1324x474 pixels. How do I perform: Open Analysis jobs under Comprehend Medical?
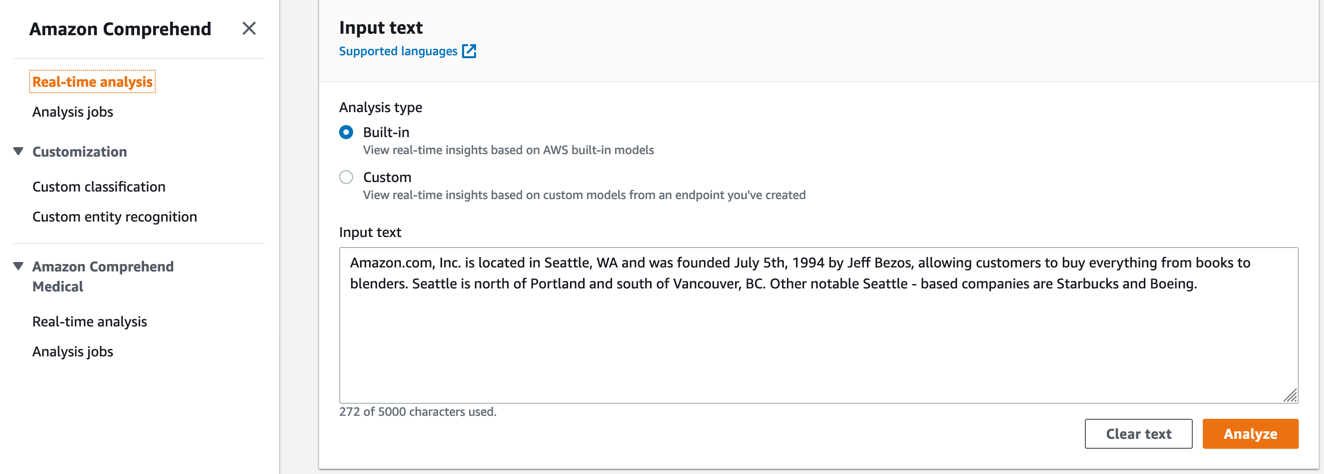coord(72,352)
